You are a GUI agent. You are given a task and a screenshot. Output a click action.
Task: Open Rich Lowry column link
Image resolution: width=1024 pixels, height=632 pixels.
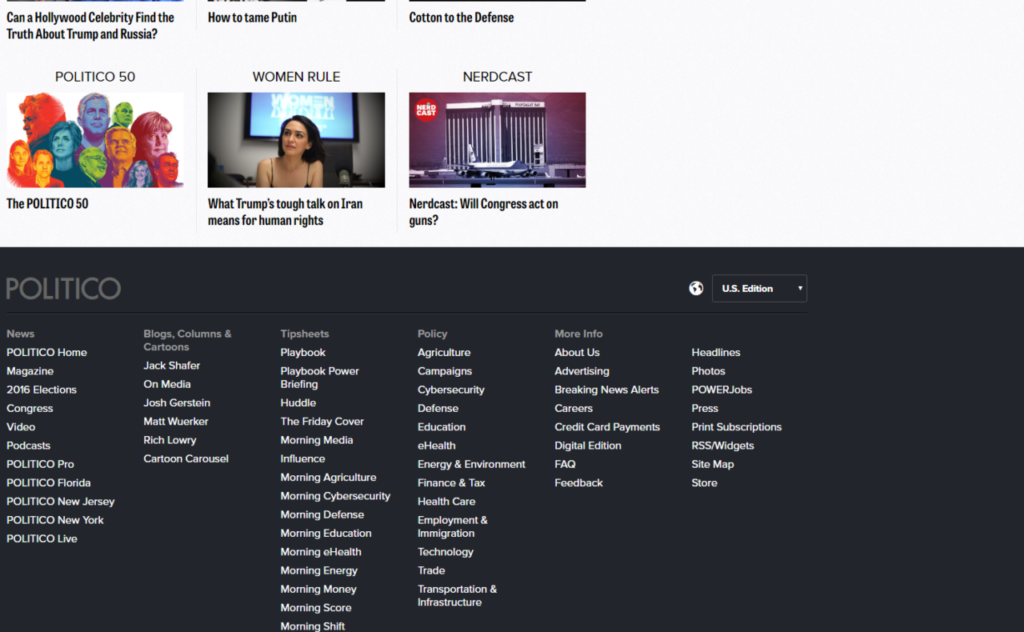170,440
